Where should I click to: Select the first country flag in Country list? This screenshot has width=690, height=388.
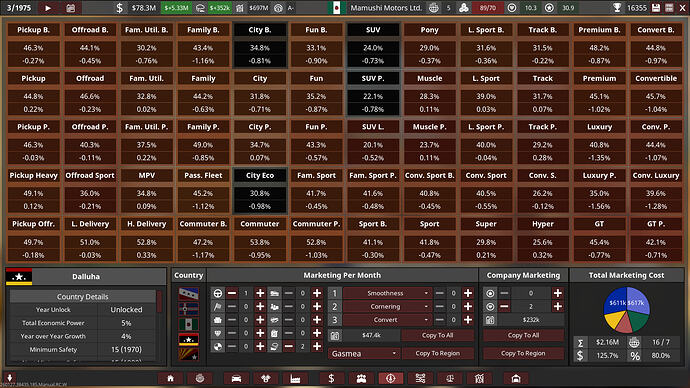click(x=188, y=294)
